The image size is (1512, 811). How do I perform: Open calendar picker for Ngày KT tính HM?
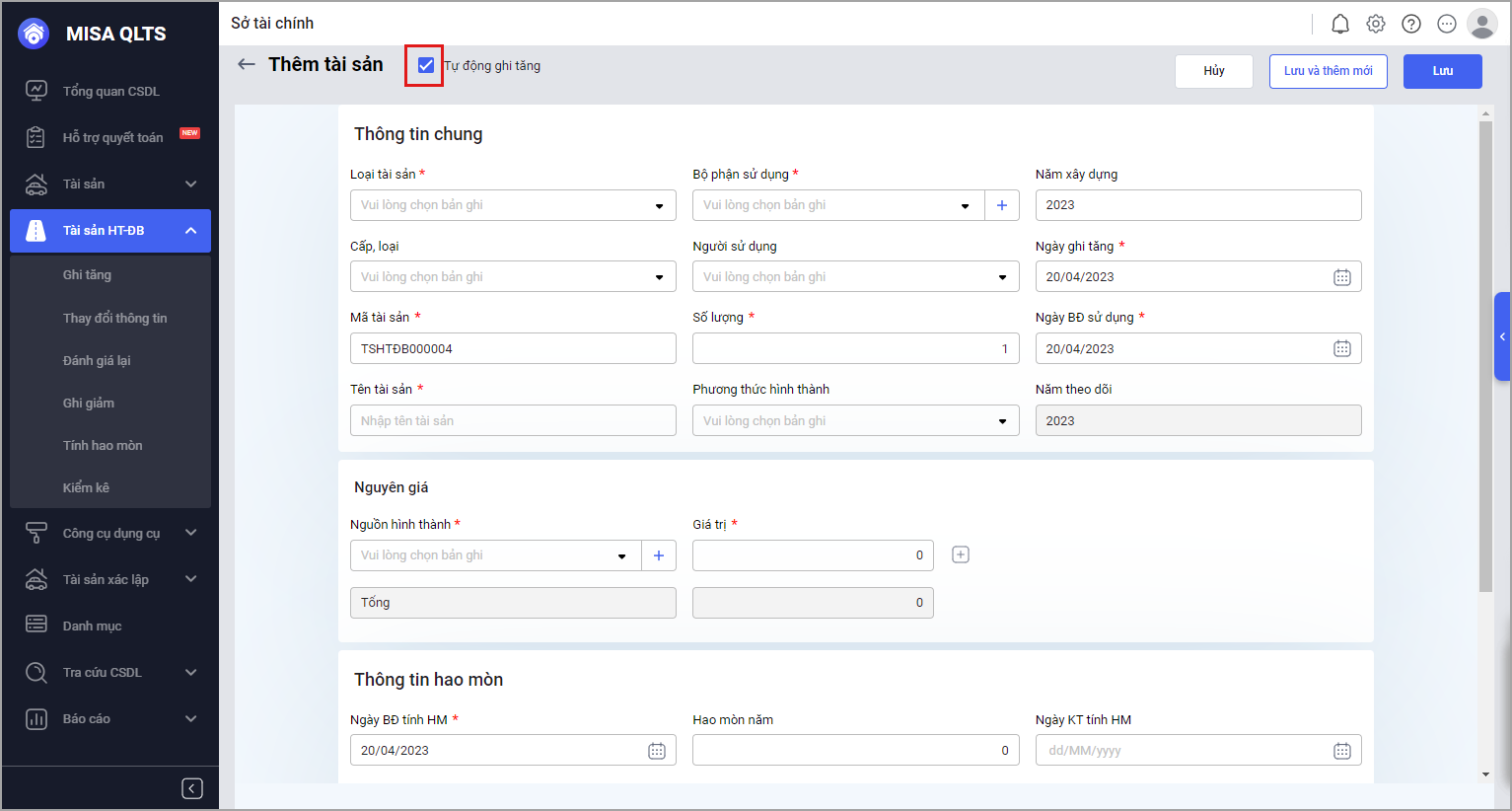pyautogui.click(x=1341, y=751)
